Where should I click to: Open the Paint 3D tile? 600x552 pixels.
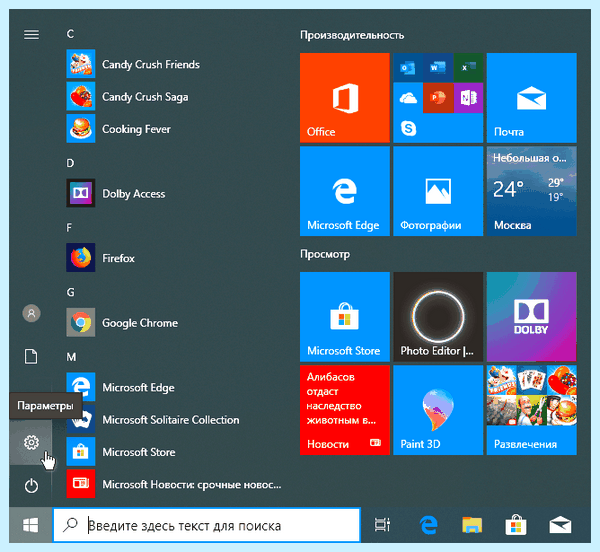(x=438, y=410)
